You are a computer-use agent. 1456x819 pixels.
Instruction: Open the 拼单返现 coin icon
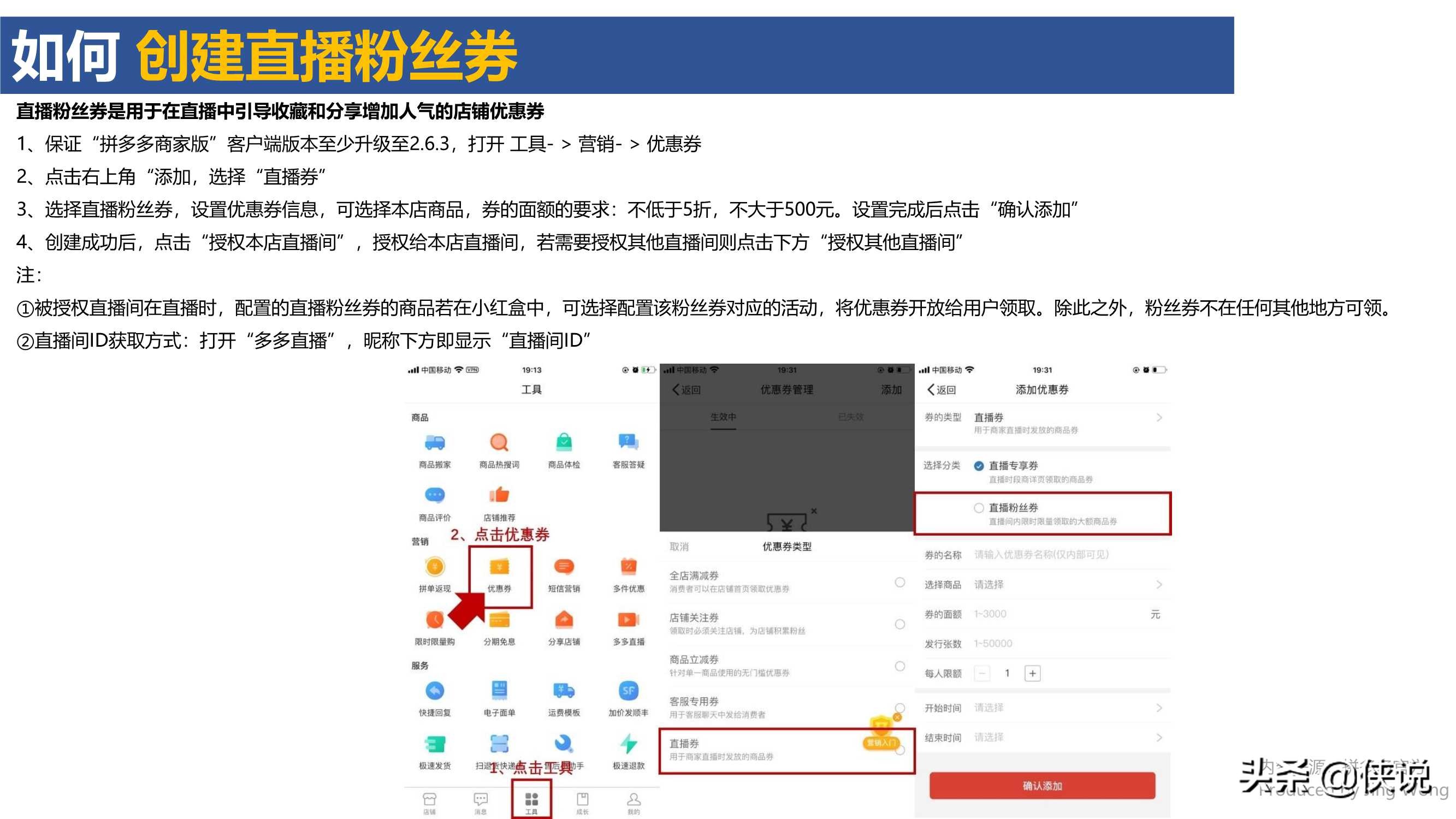435,567
